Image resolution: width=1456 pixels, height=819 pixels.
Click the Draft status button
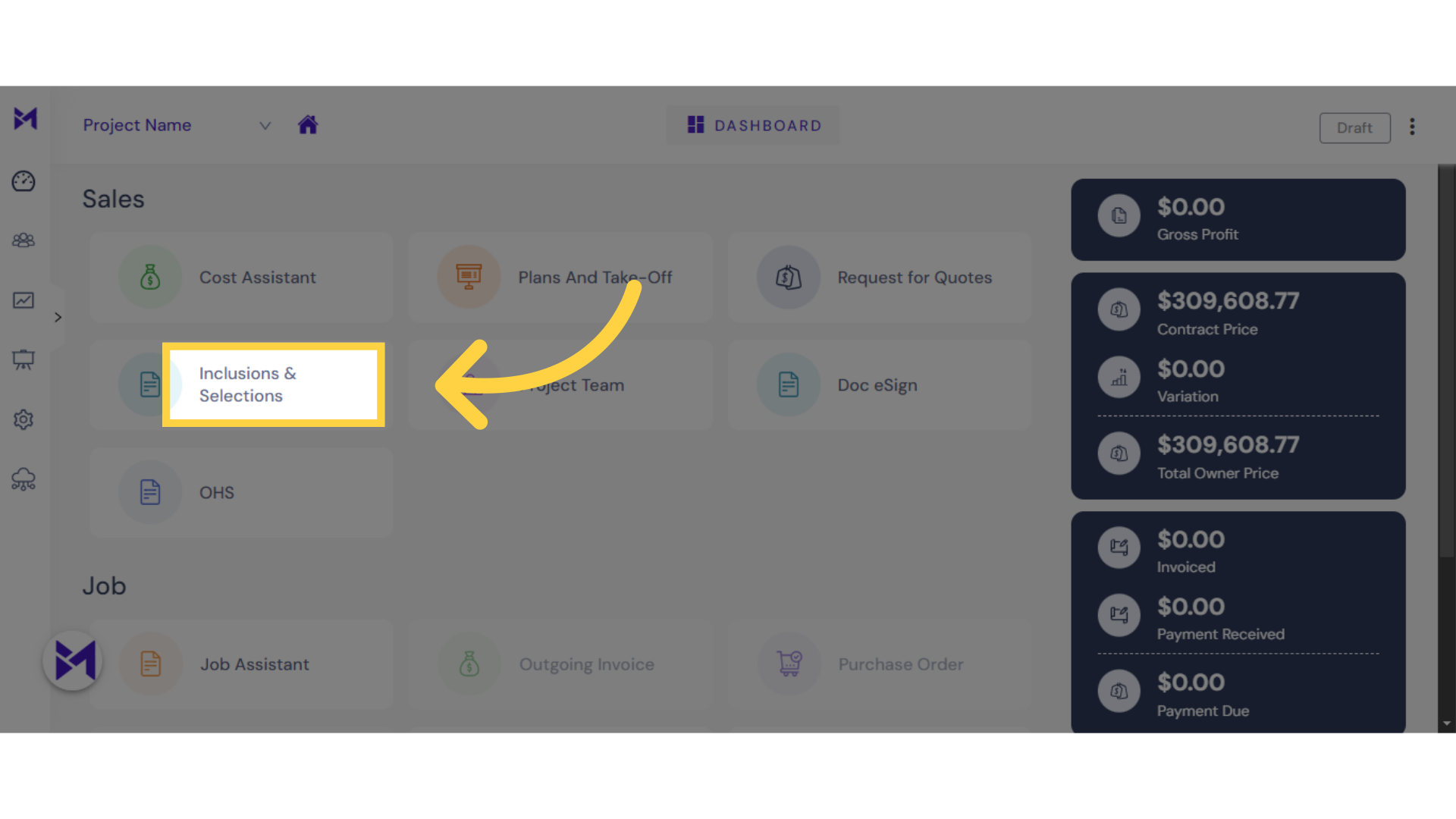point(1353,128)
